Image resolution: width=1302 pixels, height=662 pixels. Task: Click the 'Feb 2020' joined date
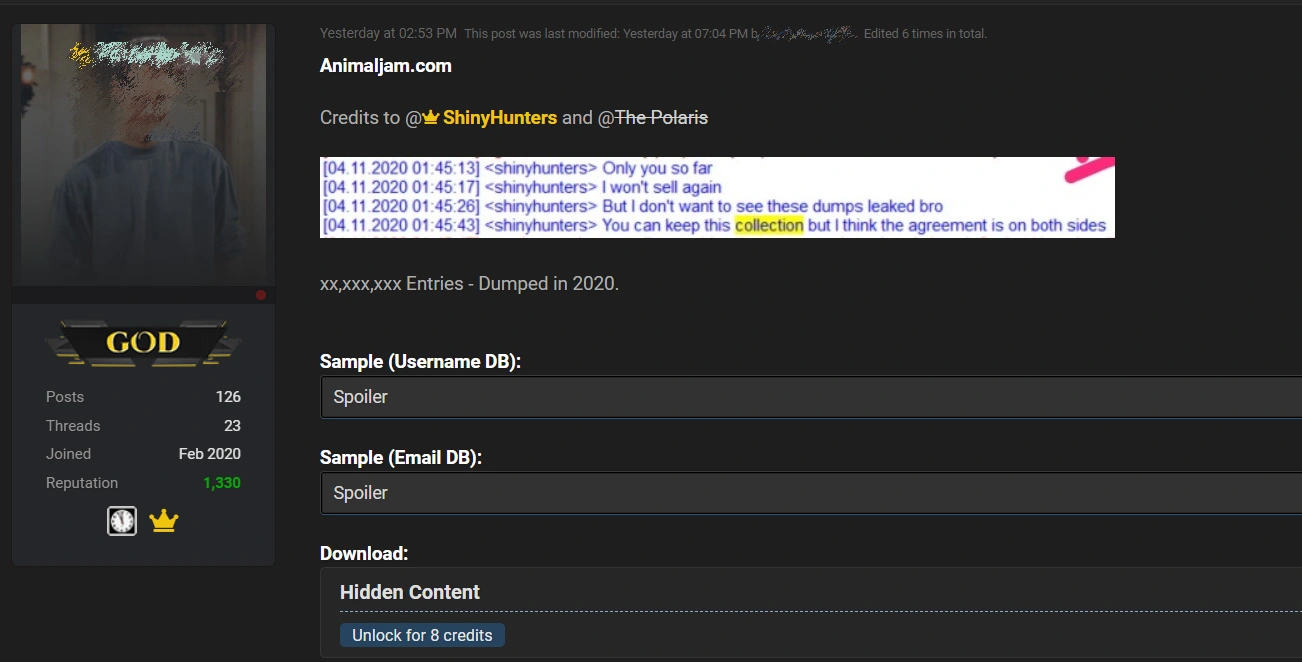pos(210,454)
